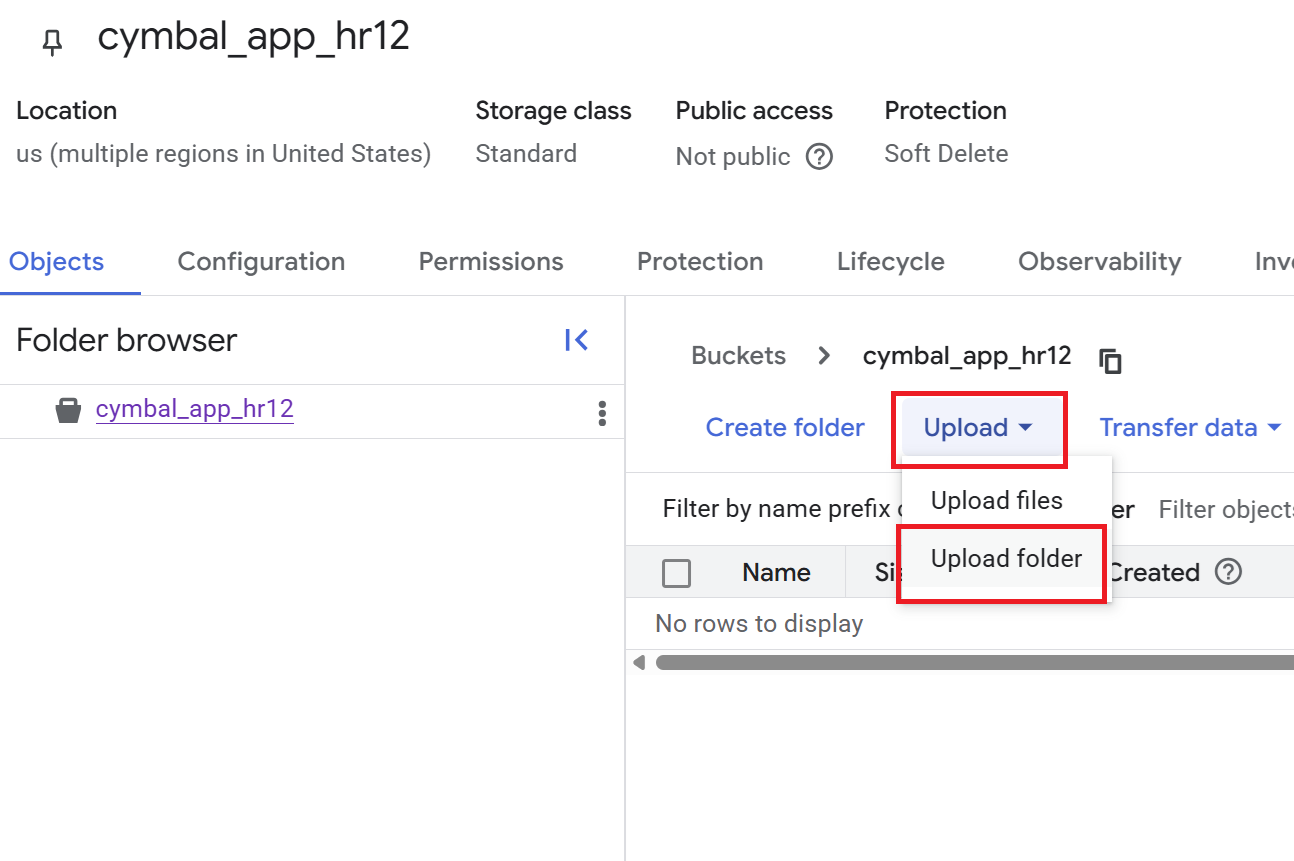Toggle the select-all checkbox in the table header
Viewport: 1294px width, 861px height.
click(x=677, y=573)
